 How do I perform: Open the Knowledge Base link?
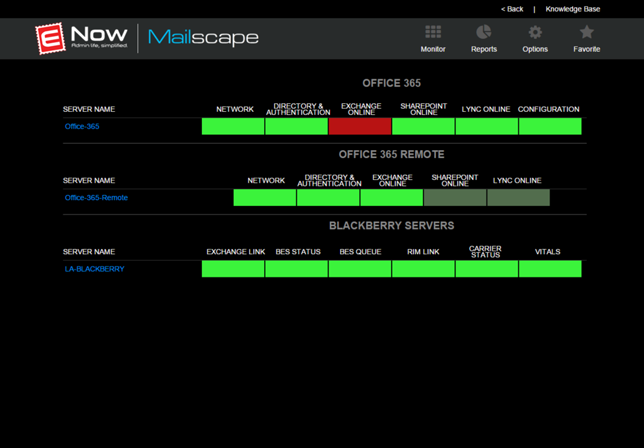click(x=573, y=9)
